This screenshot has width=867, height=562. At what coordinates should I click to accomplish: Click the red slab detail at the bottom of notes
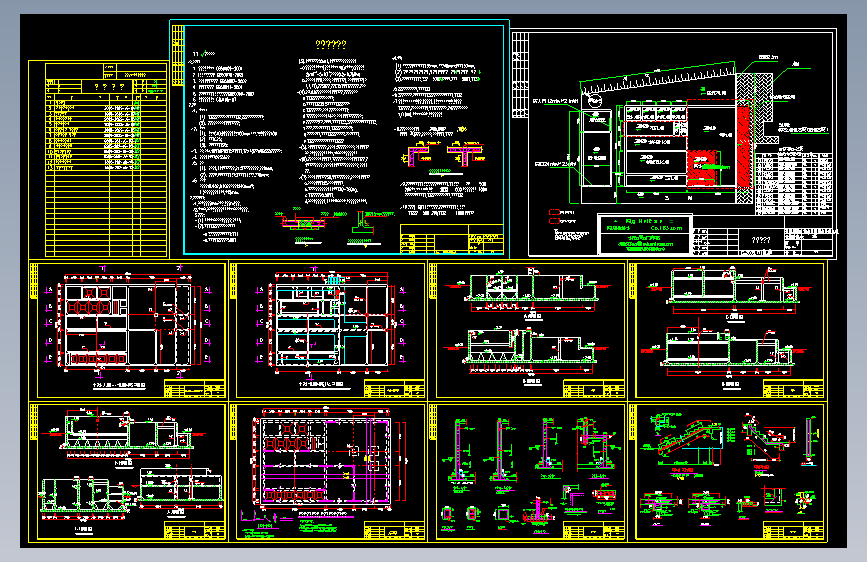coord(302,221)
